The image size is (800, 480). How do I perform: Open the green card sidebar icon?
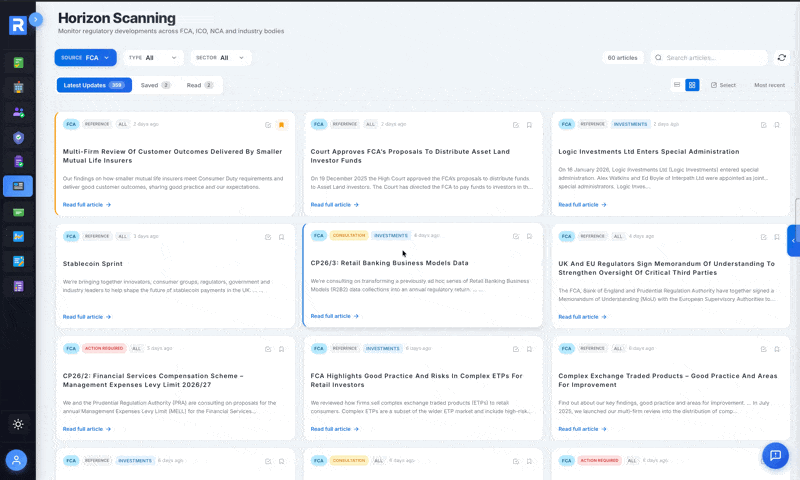pos(18,212)
